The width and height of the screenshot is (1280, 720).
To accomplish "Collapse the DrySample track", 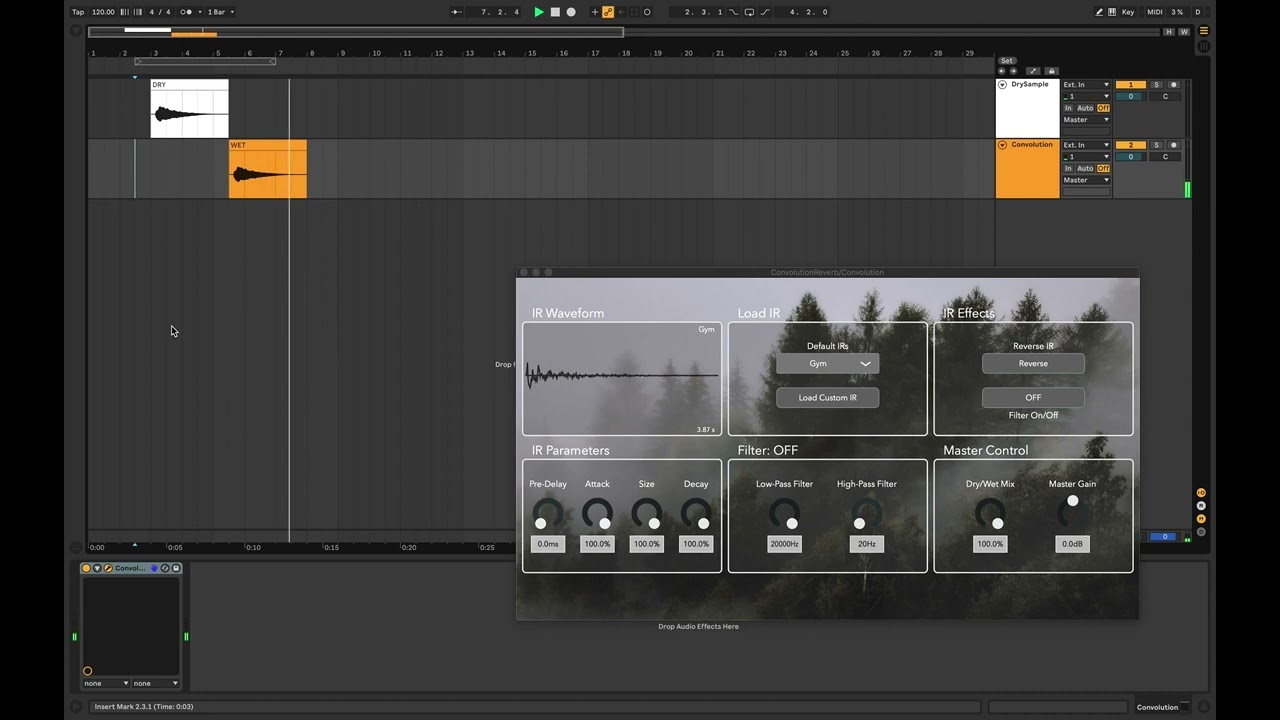I will [x=1002, y=85].
